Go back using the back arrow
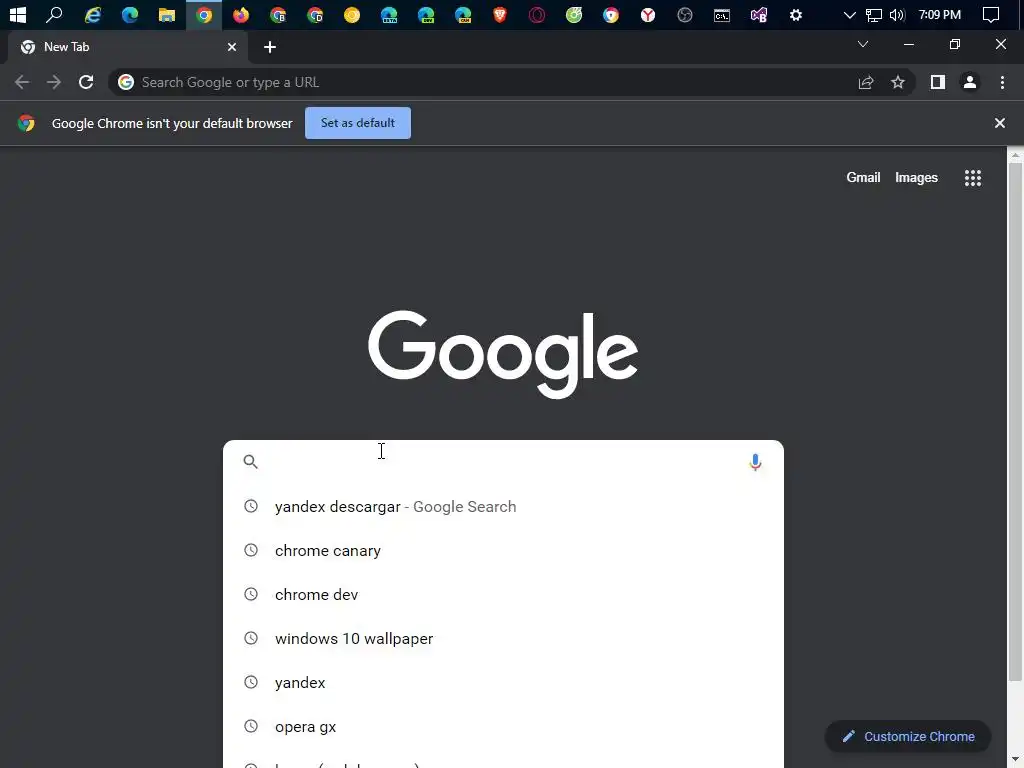The width and height of the screenshot is (1024, 768). [x=22, y=82]
